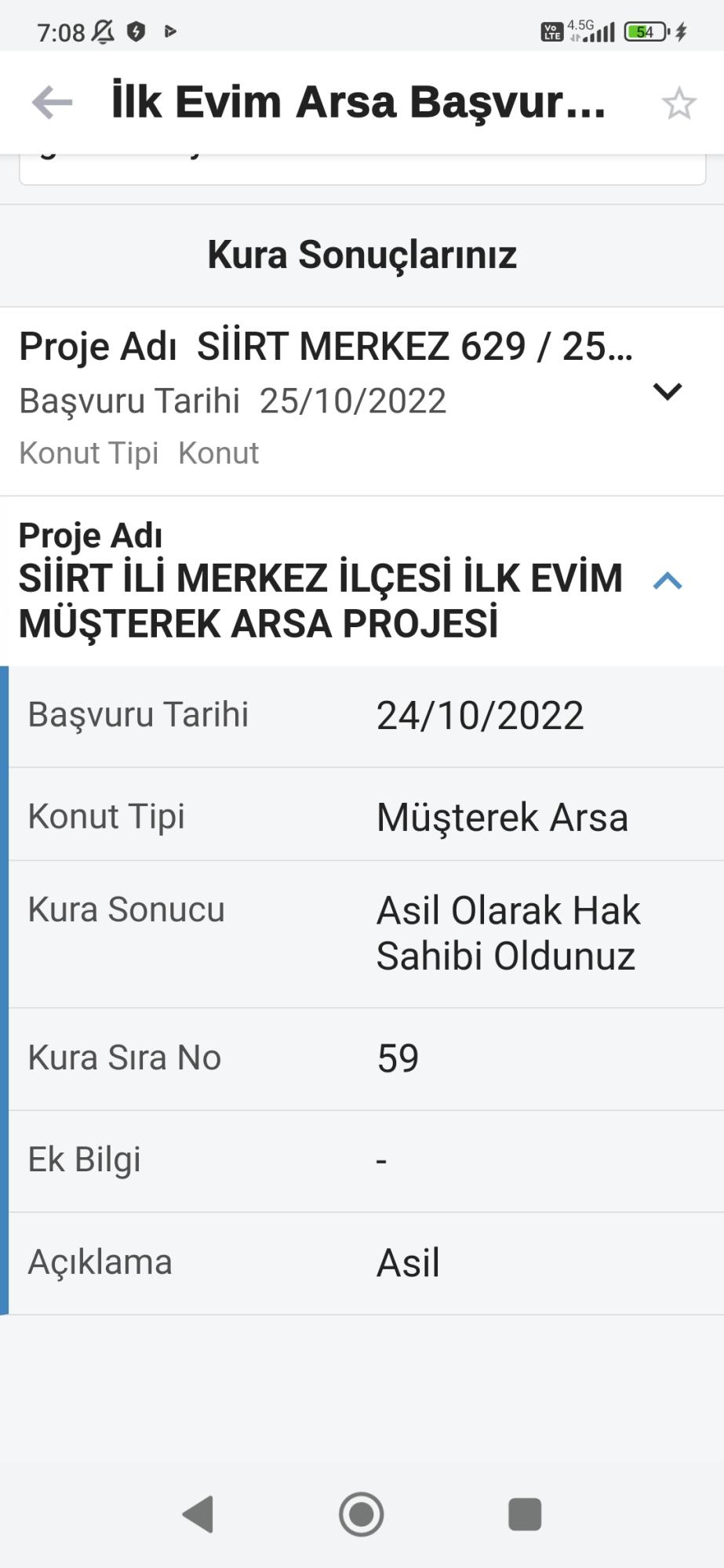Select the Kura Sıra No 59 row

(362, 1057)
